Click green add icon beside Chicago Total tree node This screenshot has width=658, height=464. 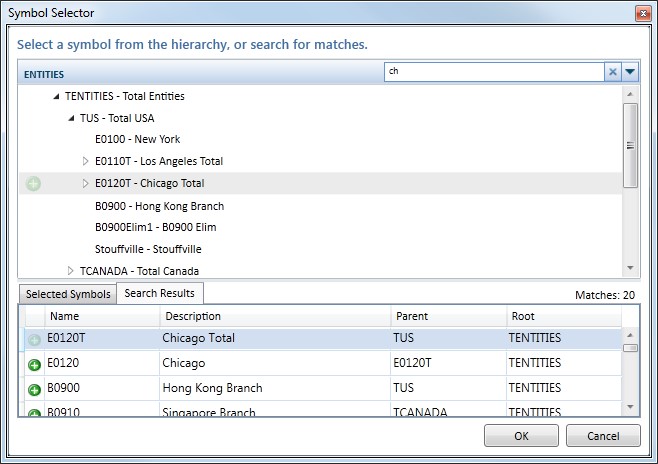pyautogui.click(x=33, y=184)
